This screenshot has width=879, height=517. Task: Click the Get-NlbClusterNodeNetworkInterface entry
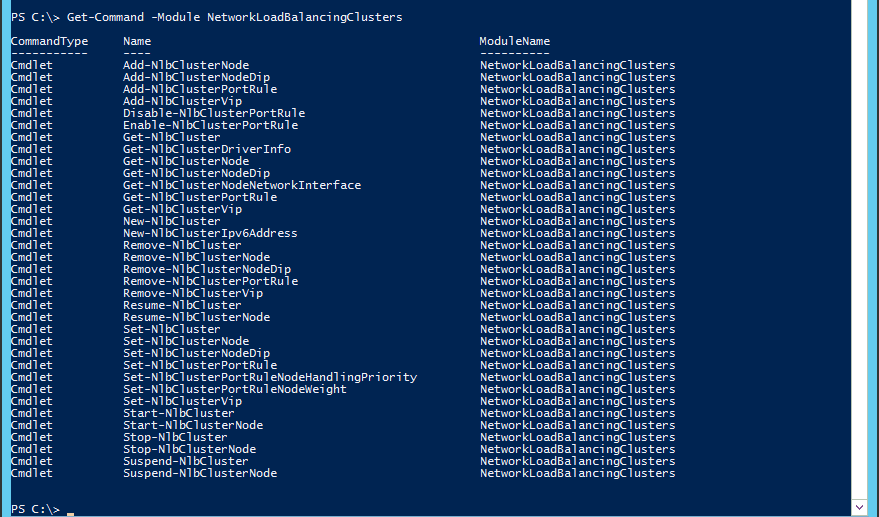point(242,185)
